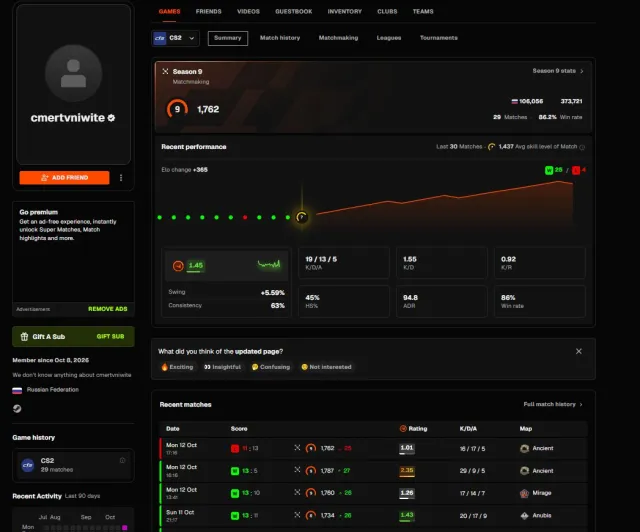Open the GUESTBOOK tab
The image size is (640, 532).
point(293,11)
